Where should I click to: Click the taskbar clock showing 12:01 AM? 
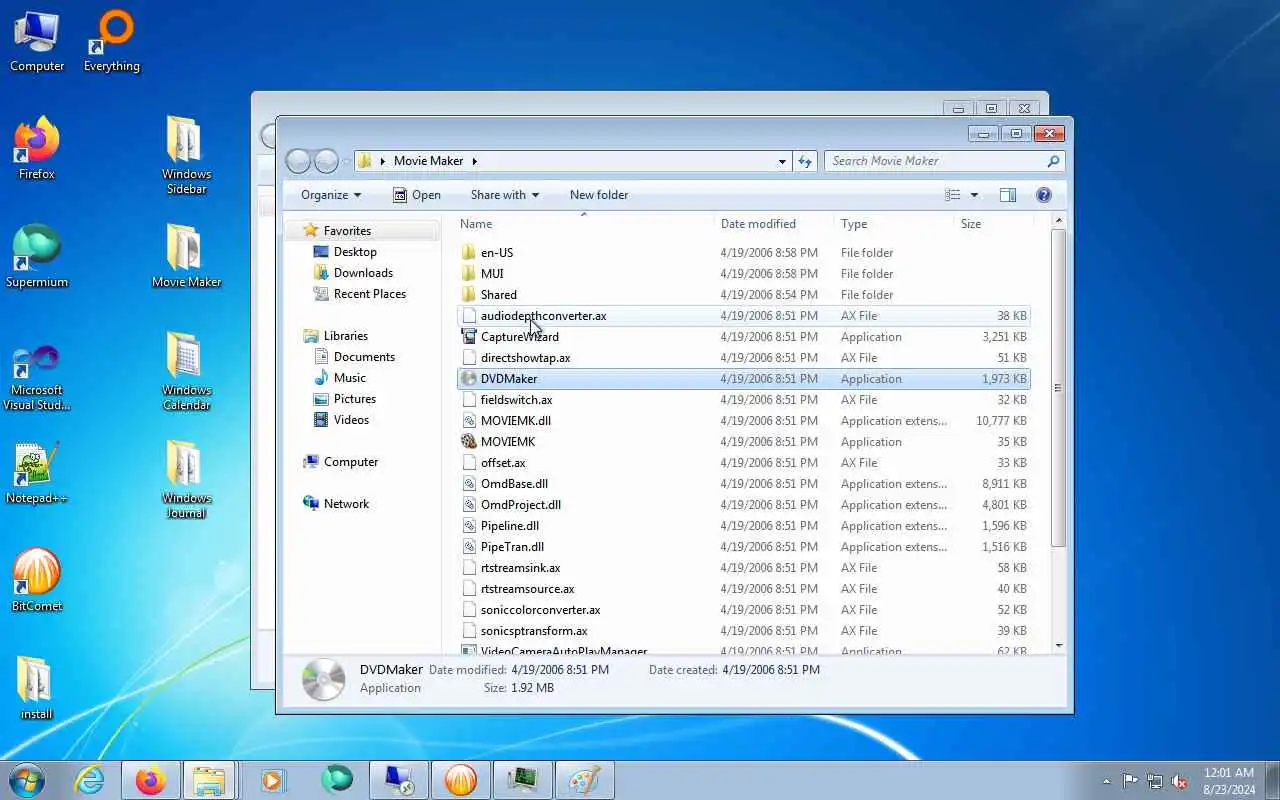1229,781
